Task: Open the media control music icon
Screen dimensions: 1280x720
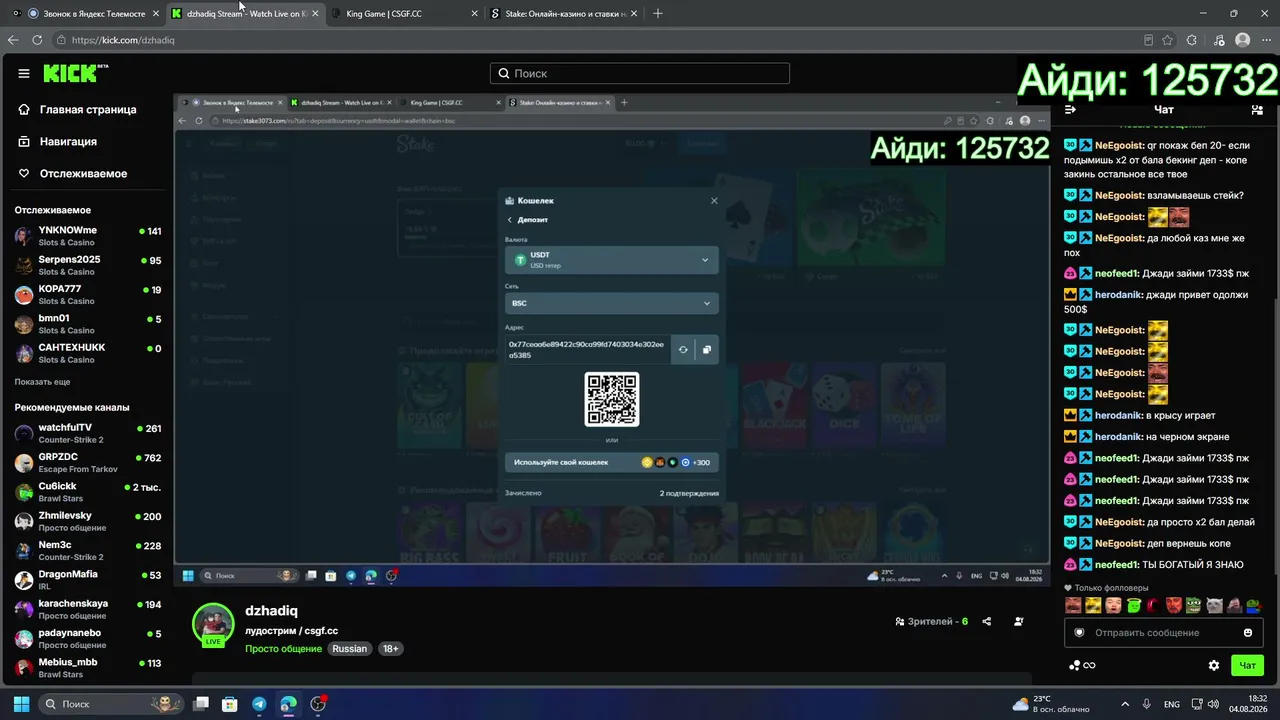Action: pos(1217,40)
